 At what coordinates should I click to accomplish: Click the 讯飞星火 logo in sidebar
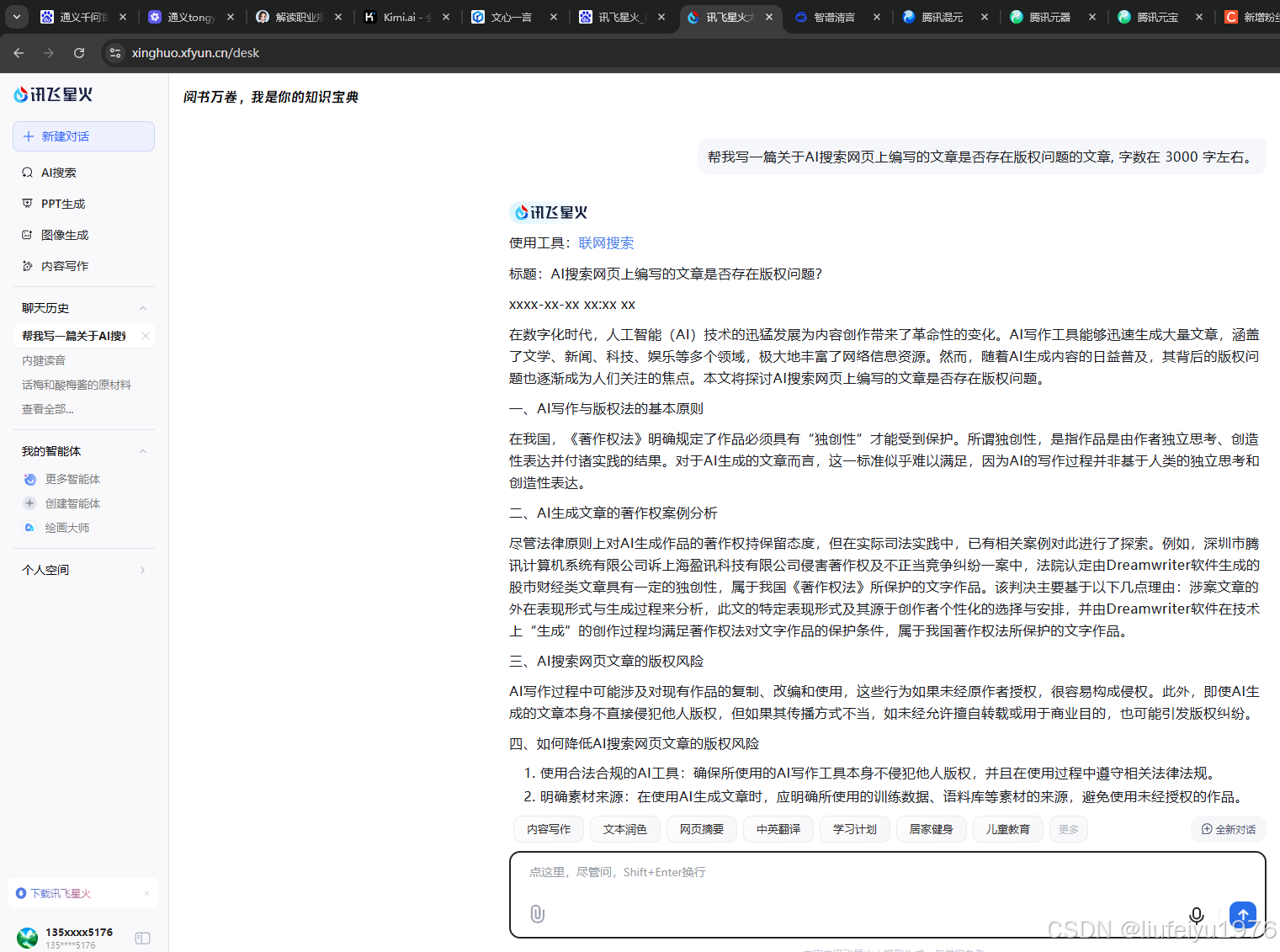53,95
